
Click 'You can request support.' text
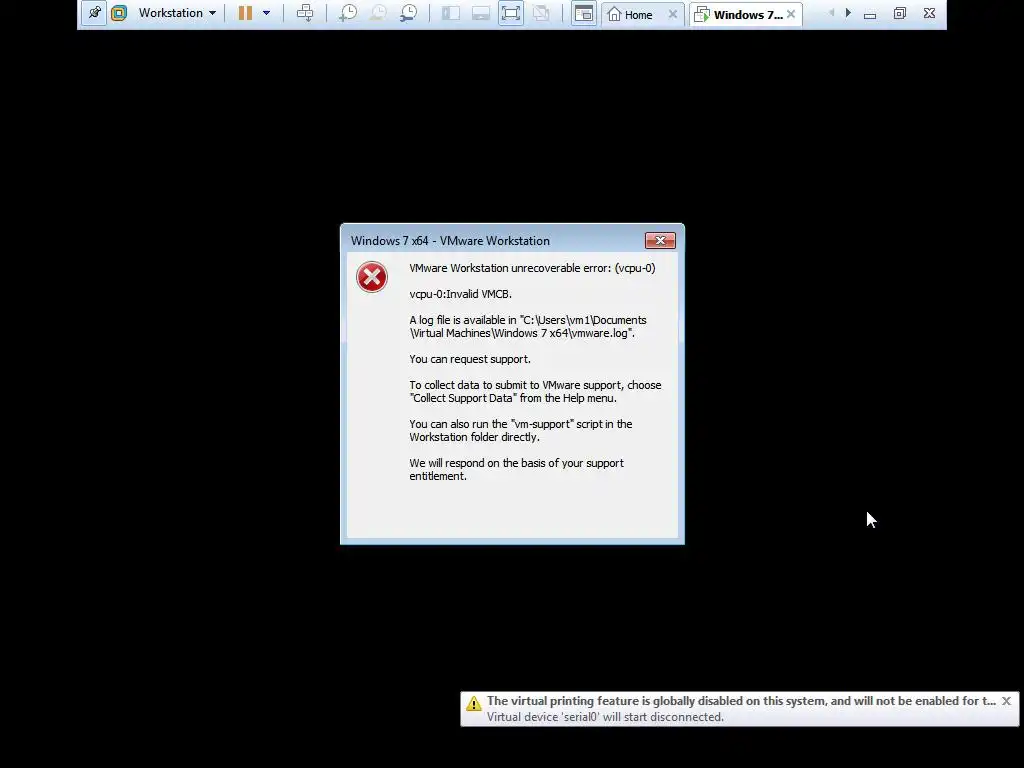tap(470, 359)
